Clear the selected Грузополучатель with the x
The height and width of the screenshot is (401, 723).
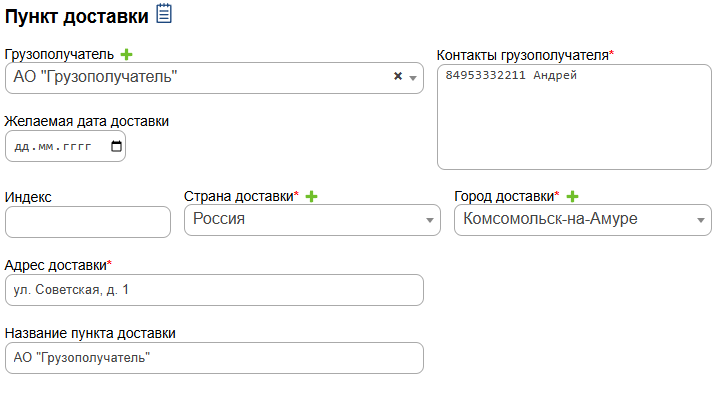397,76
